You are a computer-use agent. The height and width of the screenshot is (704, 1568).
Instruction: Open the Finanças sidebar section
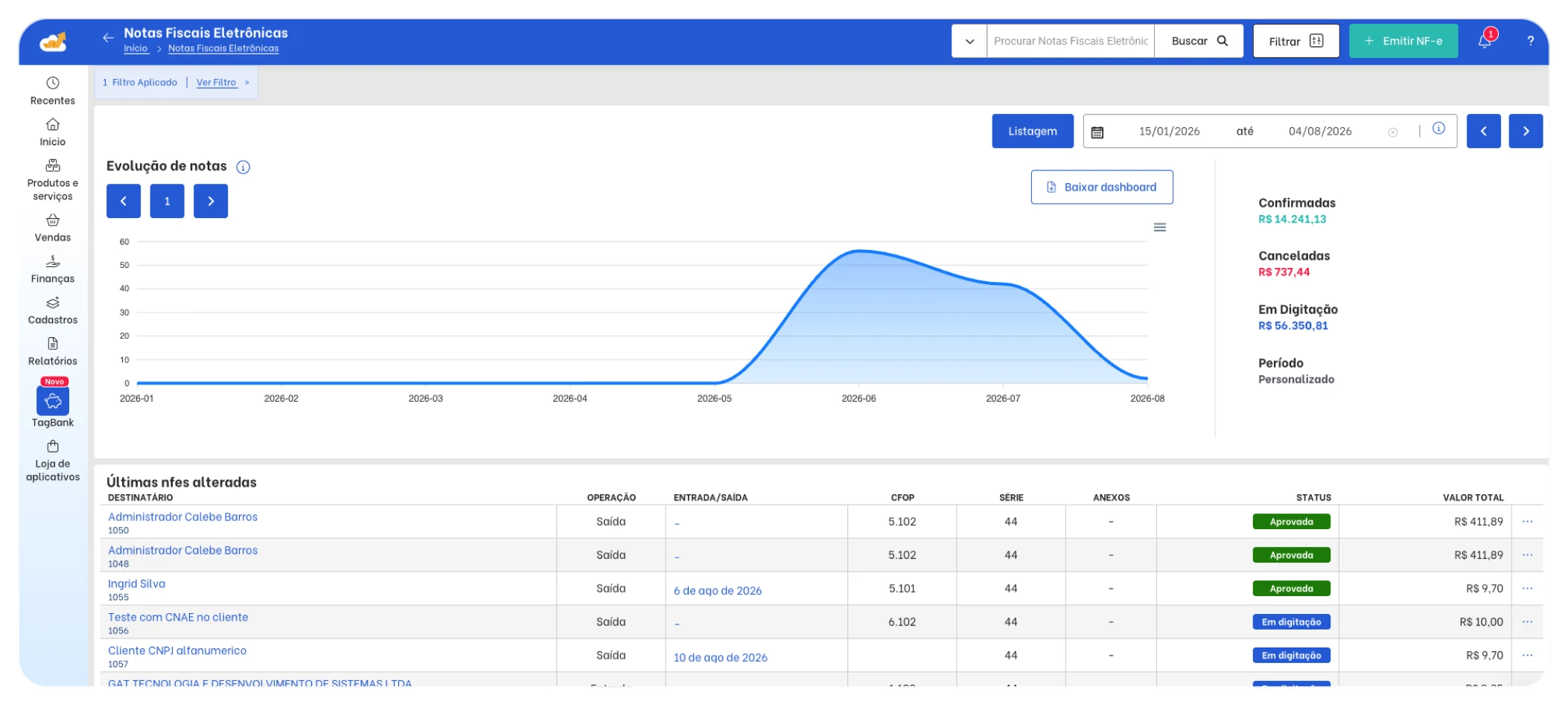[52, 269]
